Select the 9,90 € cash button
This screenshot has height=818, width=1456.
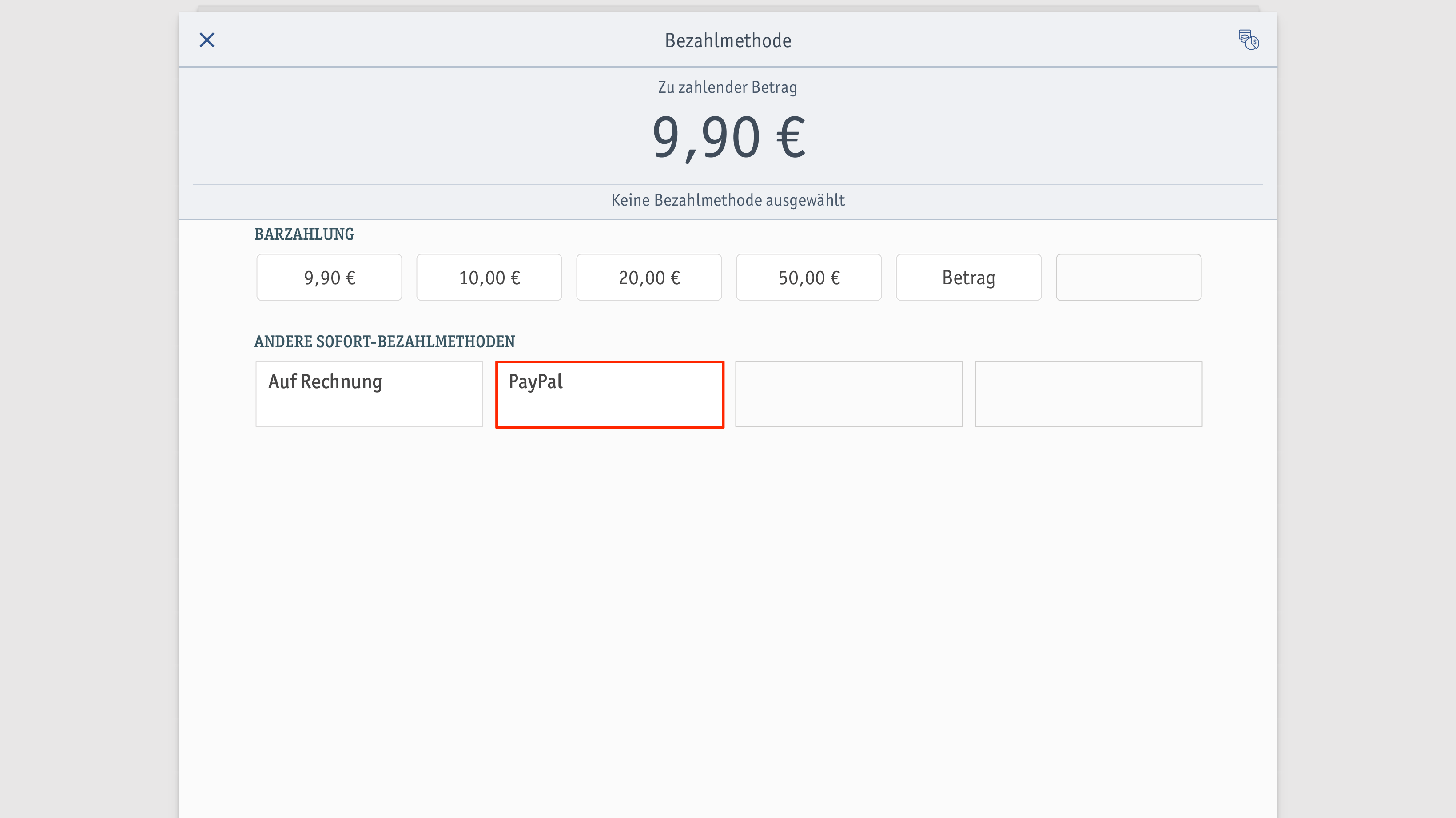click(x=330, y=278)
